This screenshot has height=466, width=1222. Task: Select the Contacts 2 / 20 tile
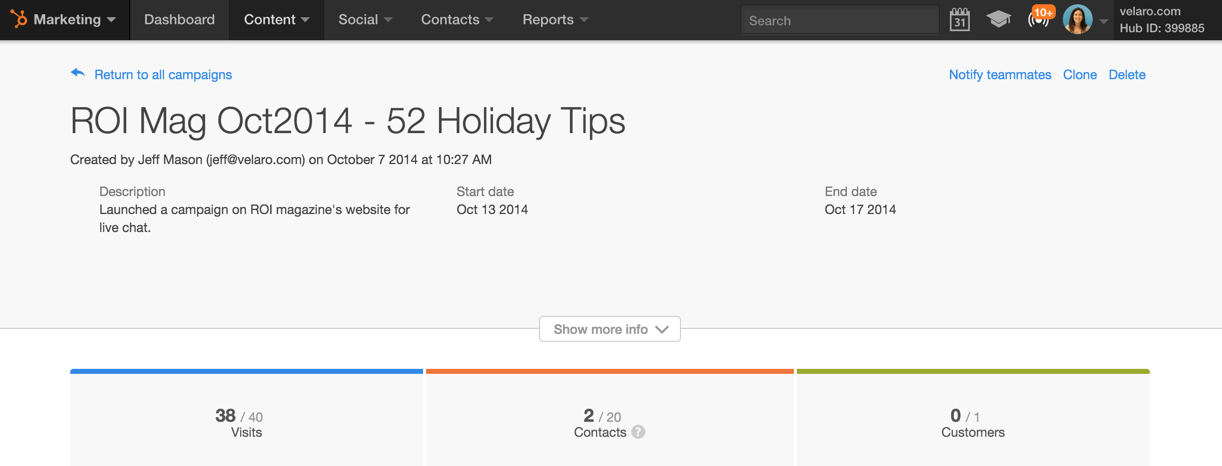610,419
